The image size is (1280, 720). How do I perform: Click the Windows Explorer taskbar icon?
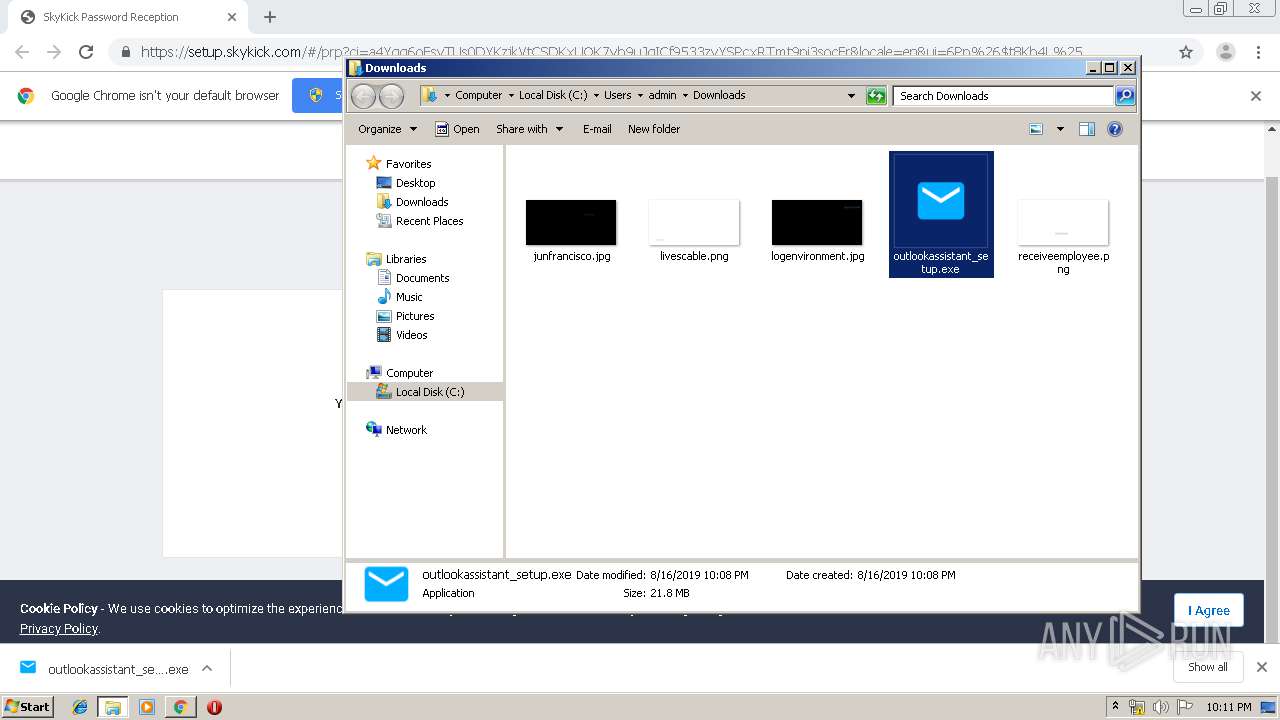click(x=113, y=707)
